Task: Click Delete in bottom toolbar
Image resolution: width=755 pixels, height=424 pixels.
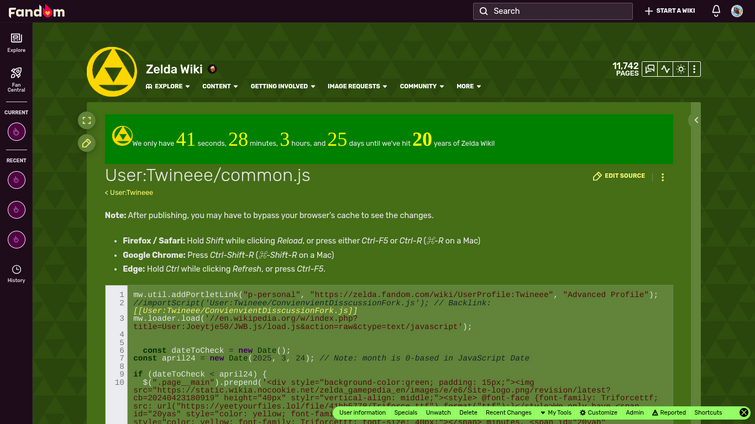Action: [x=468, y=412]
